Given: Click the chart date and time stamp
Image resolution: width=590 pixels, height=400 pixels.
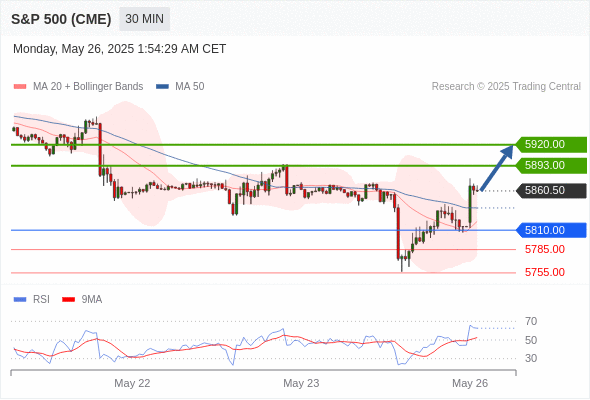Looking at the screenshot, I should coord(119,49).
